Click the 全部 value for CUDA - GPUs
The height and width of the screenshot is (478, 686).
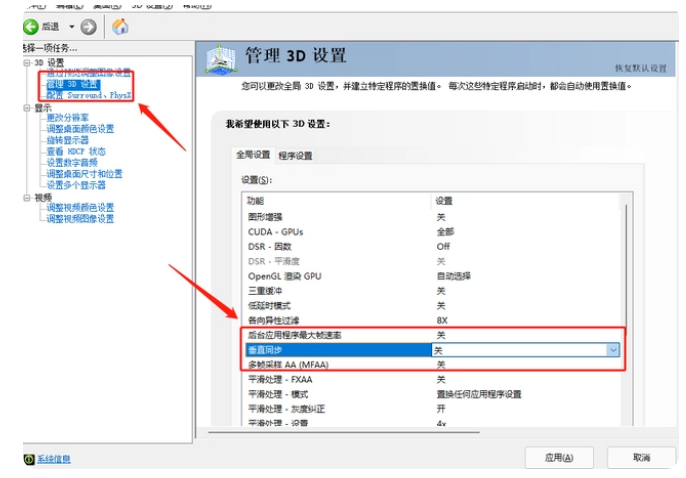click(x=445, y=232)
